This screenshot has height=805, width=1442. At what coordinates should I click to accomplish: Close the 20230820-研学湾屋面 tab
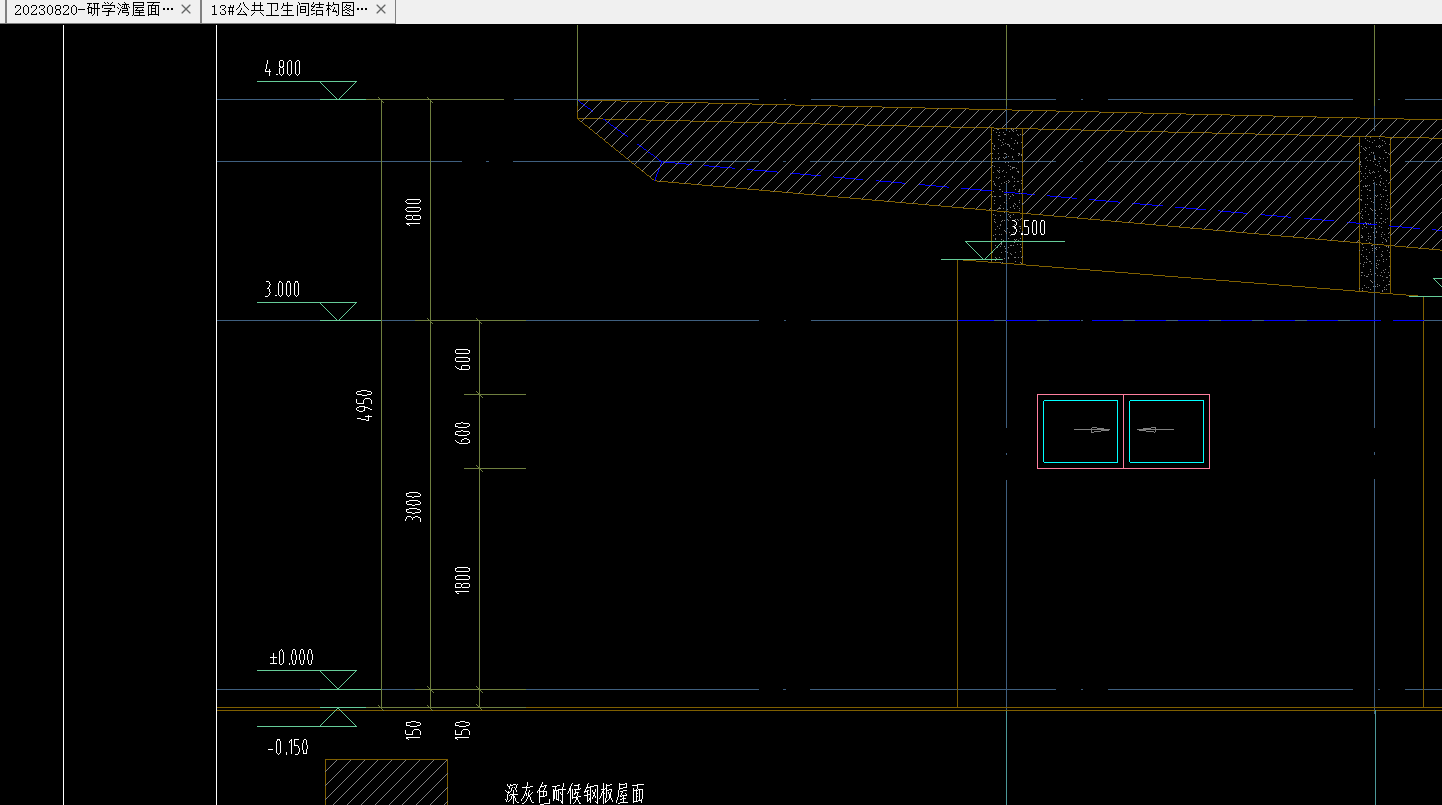click(186, 9)
